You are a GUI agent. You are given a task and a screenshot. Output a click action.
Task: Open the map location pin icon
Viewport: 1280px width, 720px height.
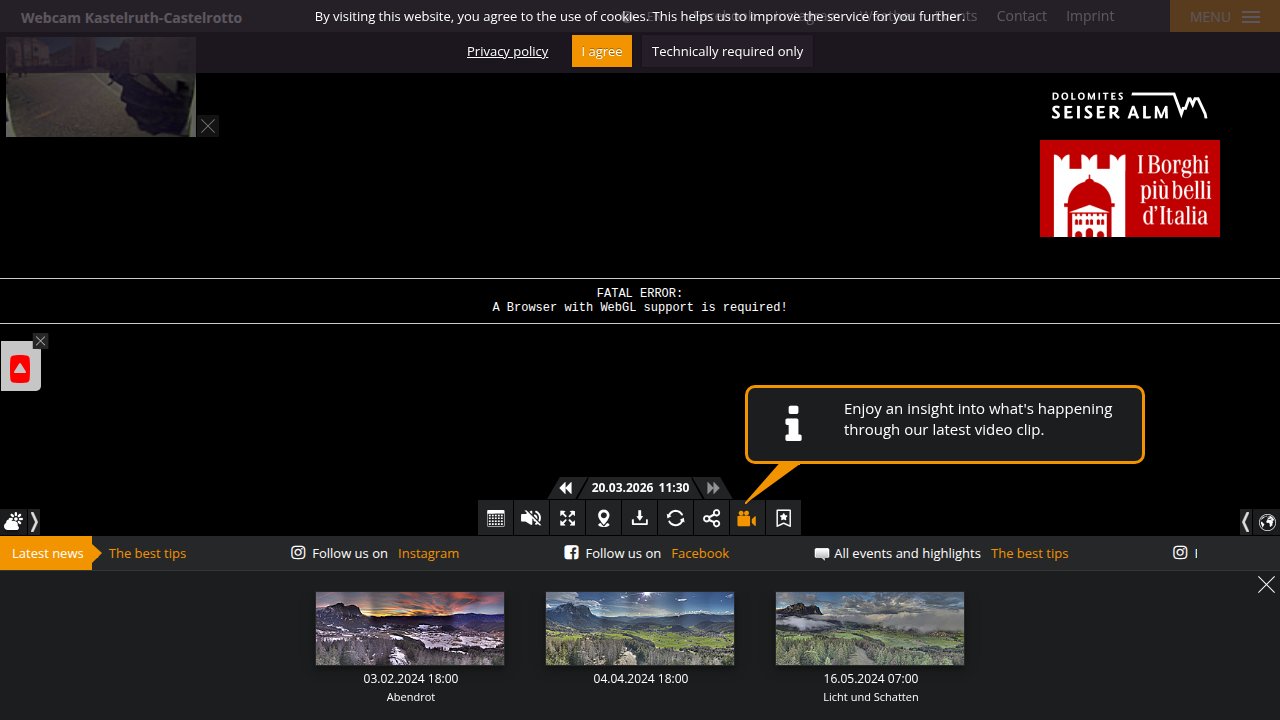pos(604,518)
